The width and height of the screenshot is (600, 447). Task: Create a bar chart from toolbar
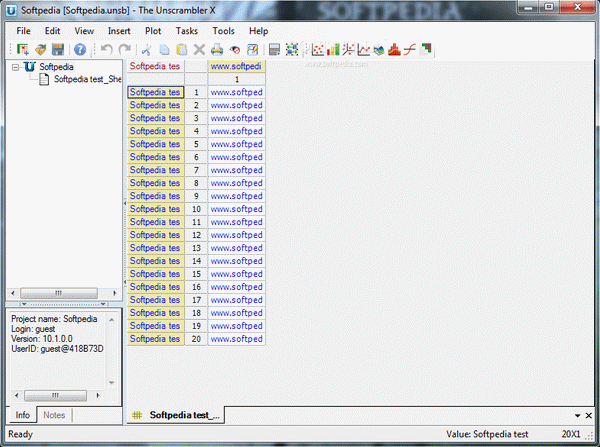pos(333,49)
